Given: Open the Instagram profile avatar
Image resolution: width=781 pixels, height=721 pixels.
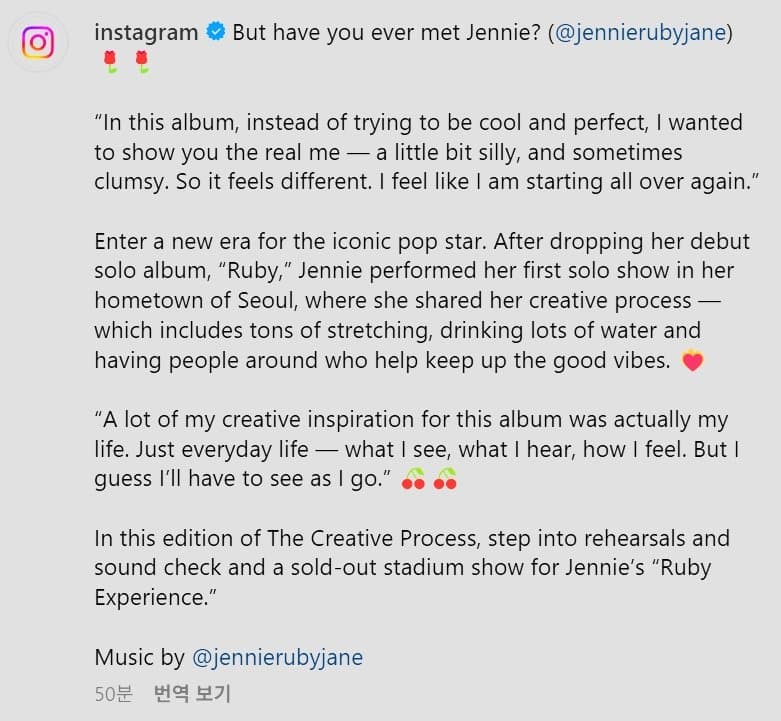Looking at the screenshot, I should coord(38,42).
